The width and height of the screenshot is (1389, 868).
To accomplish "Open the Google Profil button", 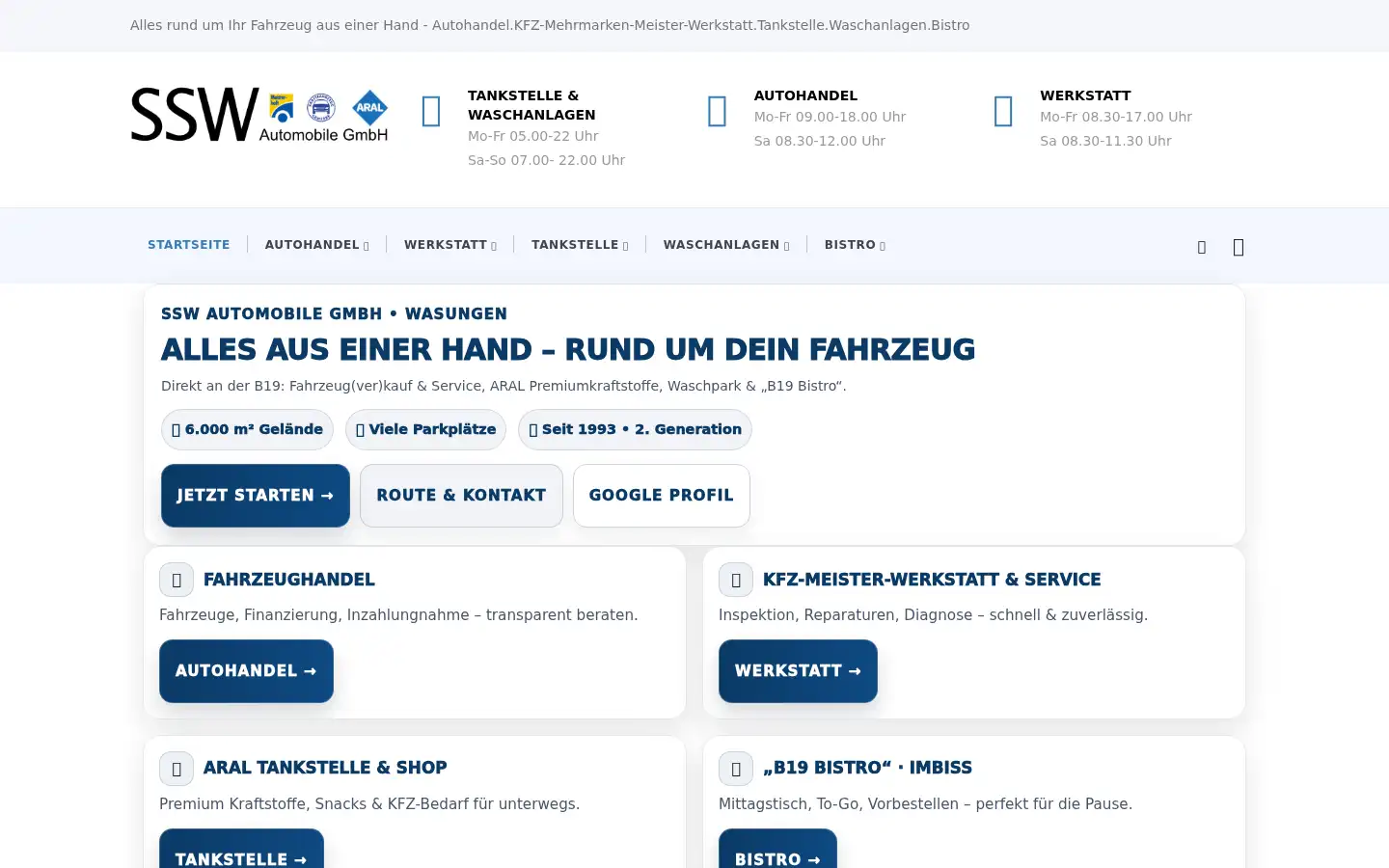I will pyautogui.click(x=662, y=496).
